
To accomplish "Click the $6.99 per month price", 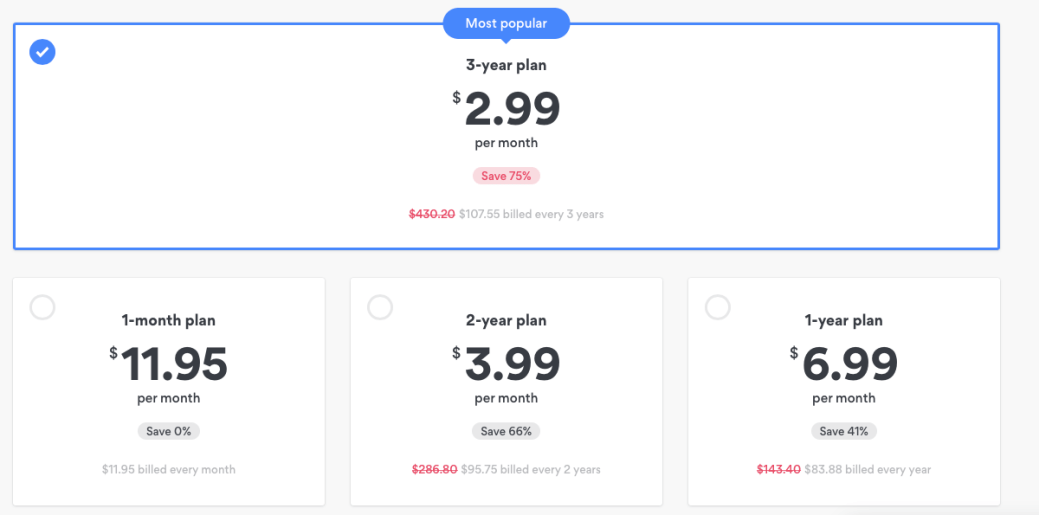I will (x=849, y=364).
